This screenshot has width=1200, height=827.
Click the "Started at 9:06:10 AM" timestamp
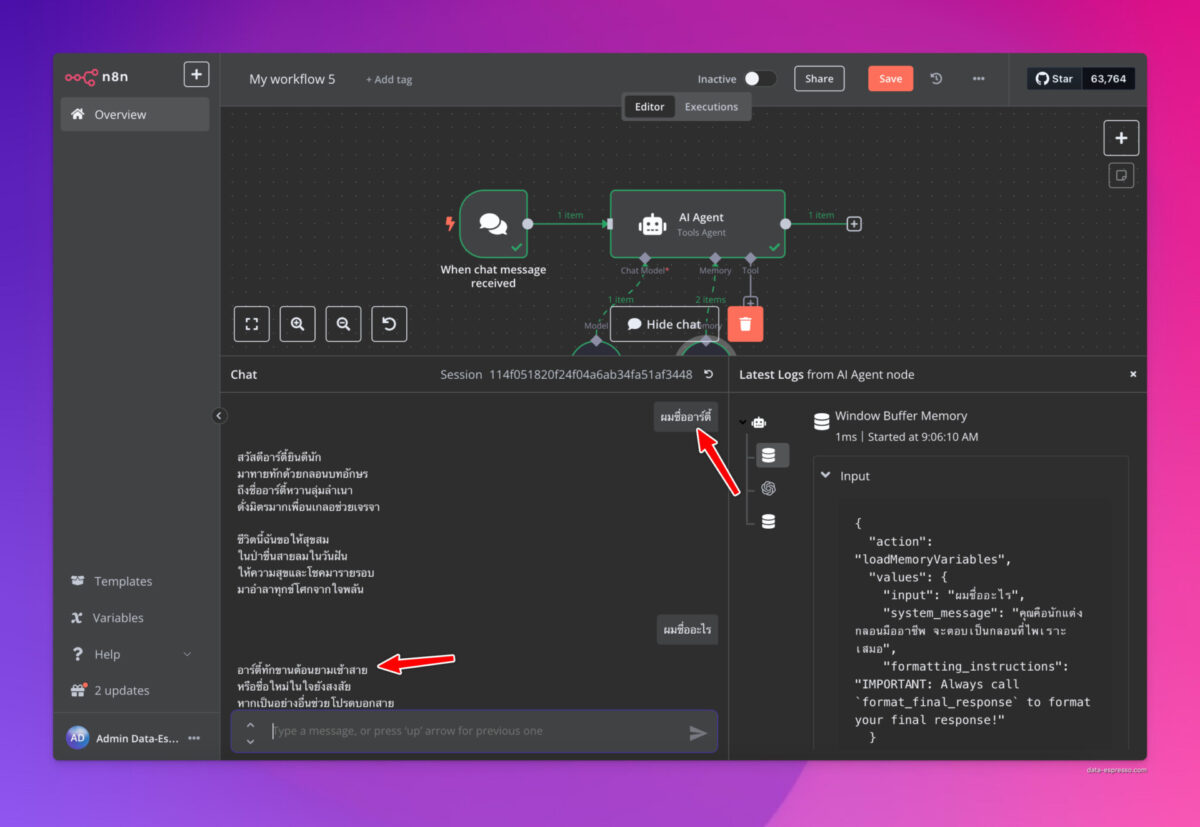[925, 437]
